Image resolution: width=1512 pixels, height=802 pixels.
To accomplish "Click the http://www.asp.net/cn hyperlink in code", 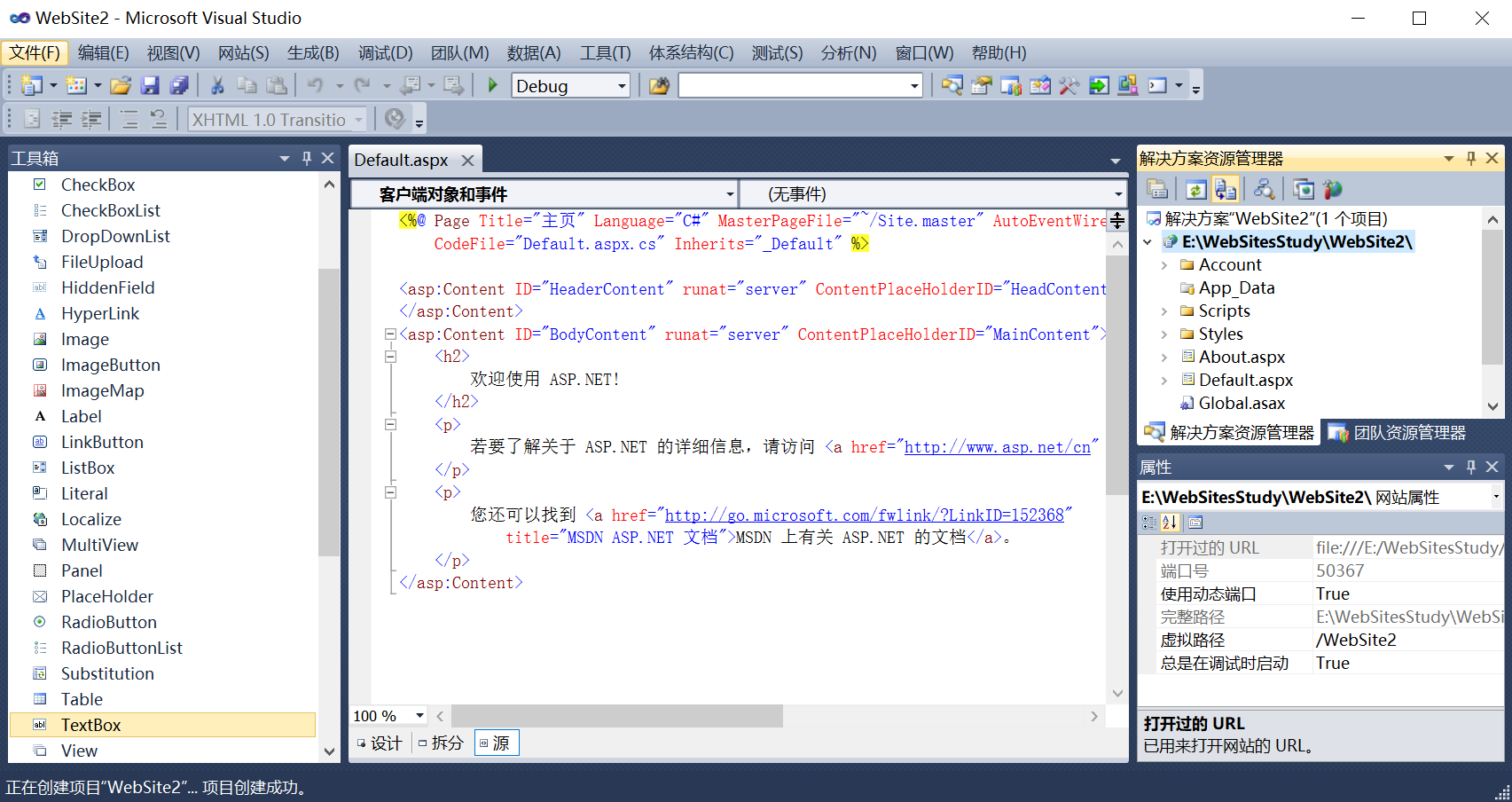I will 997,446.
